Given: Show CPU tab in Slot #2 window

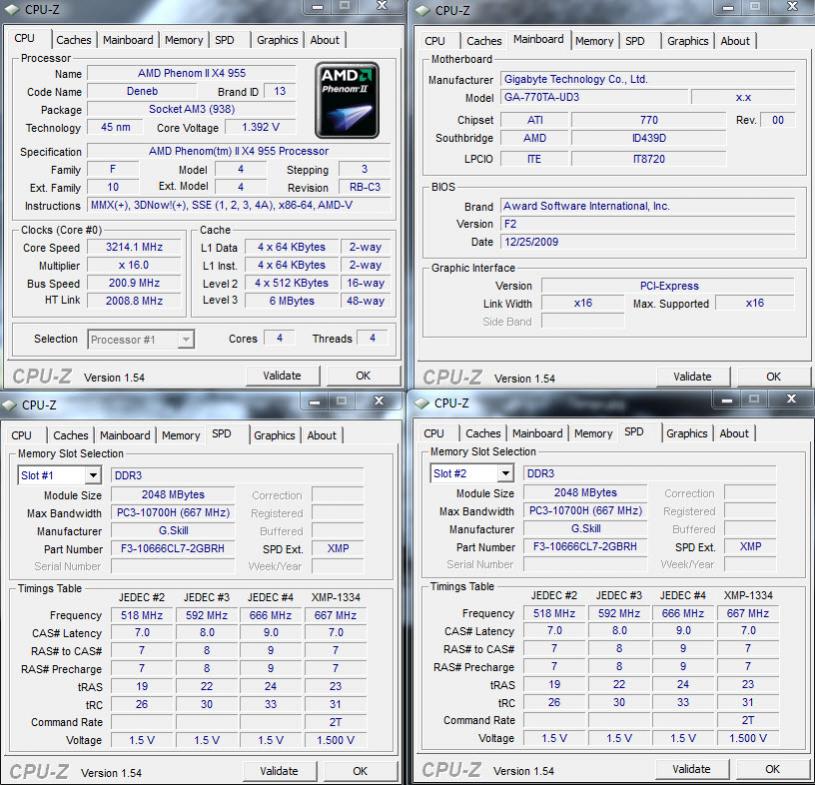Looking at the screenshot, I should point(433,434).
